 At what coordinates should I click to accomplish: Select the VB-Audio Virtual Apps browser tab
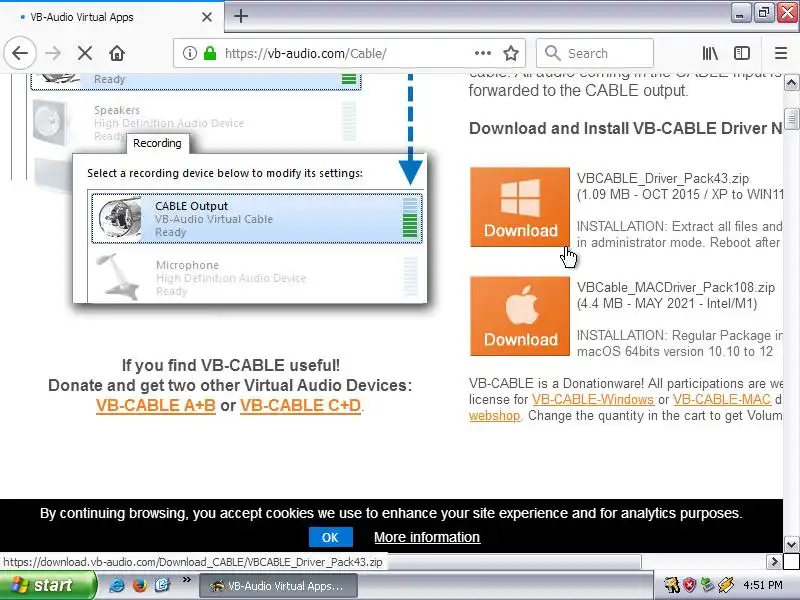click(111, 17)
